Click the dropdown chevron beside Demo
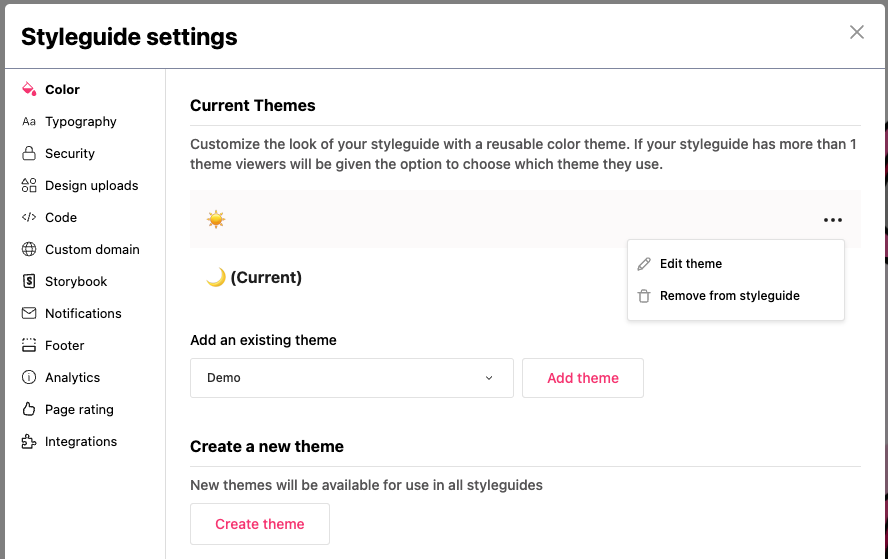Image resolution: width=888 pixels, height=559 pixels. click(489, 378)
